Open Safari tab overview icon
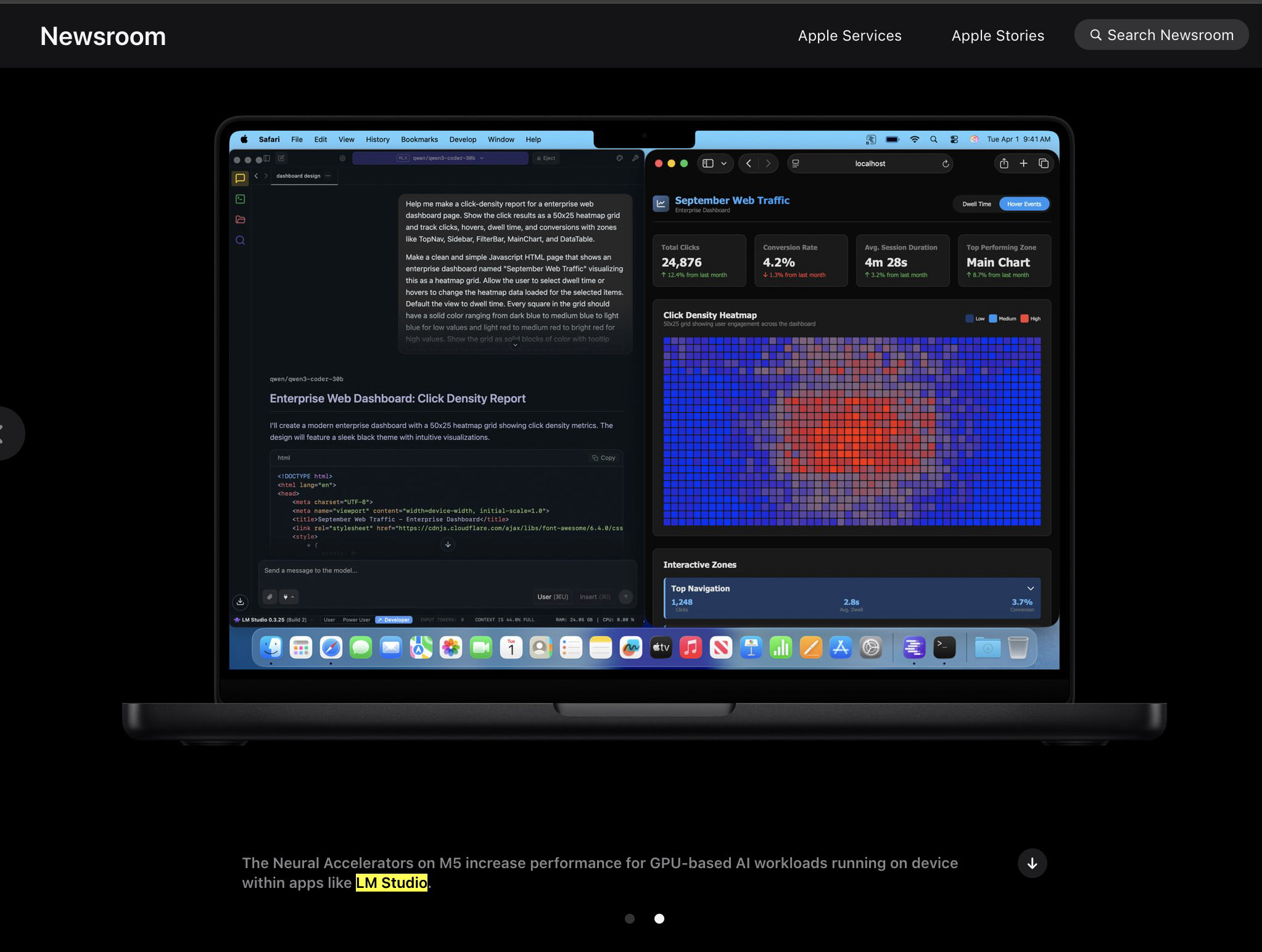The image size is (1262, 952). [1043, 163]
